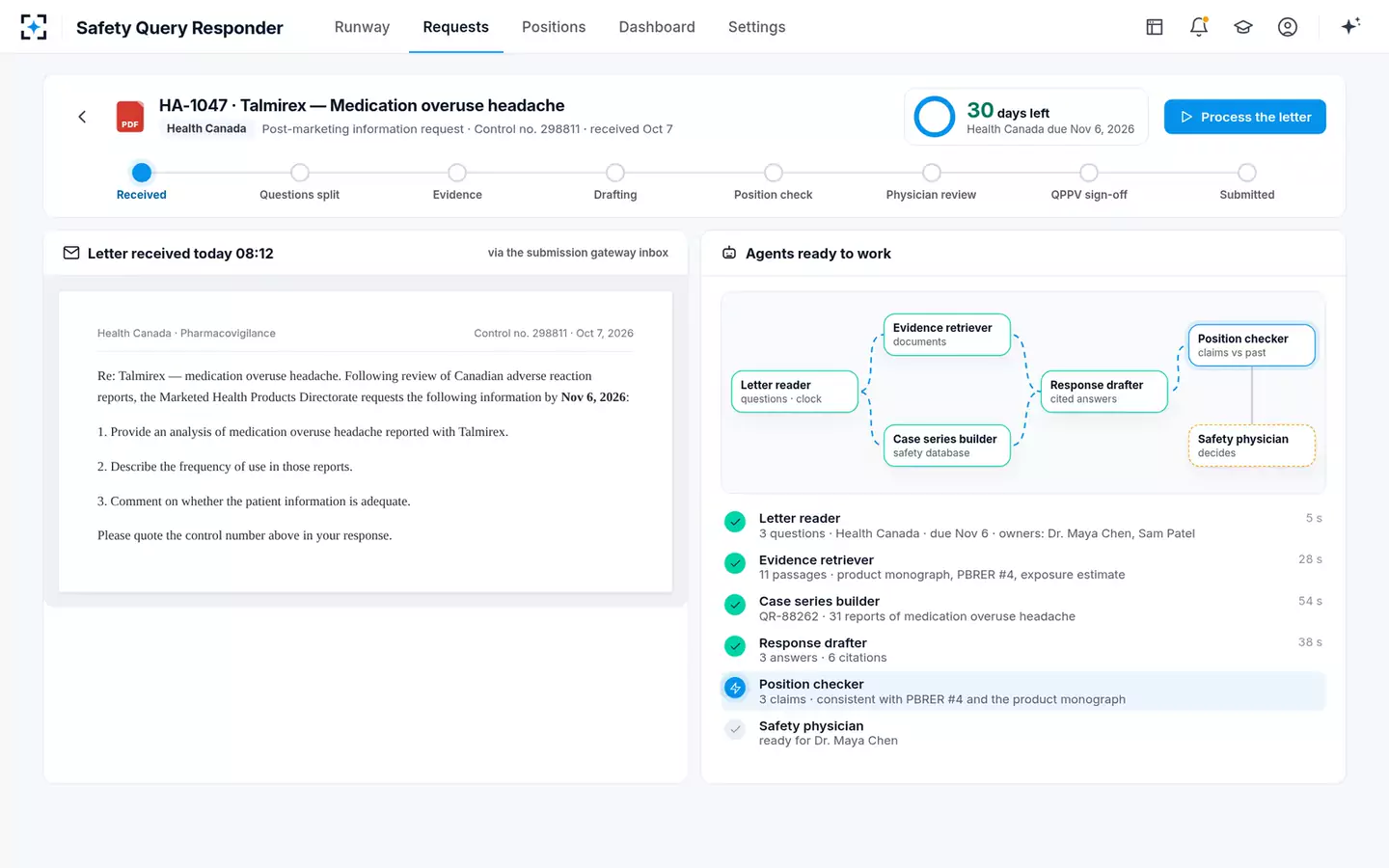Click the Health Canada agency tag
Viewport: 1389px width, 868px height.
click(206, 129)
